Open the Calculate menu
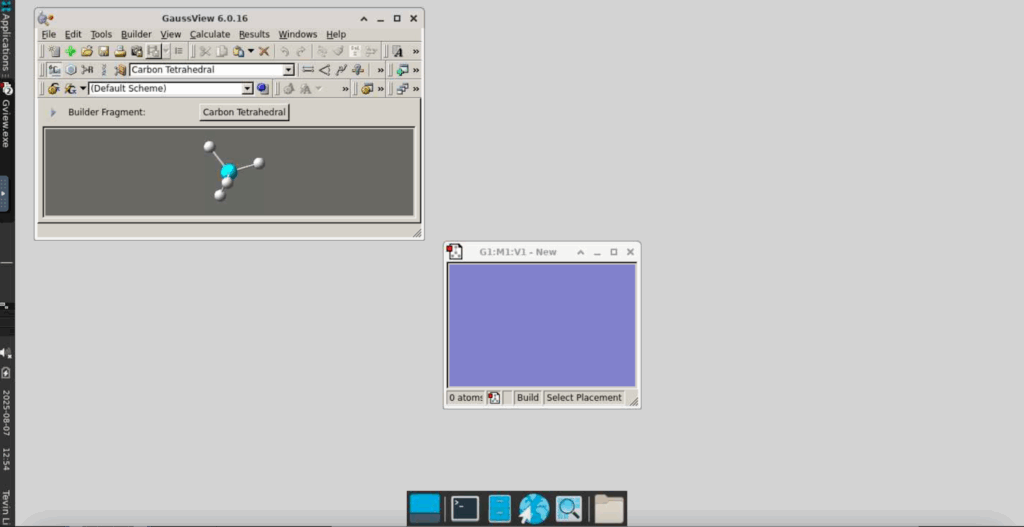The width and height of the screenshot is (1024, 527). 210,34
